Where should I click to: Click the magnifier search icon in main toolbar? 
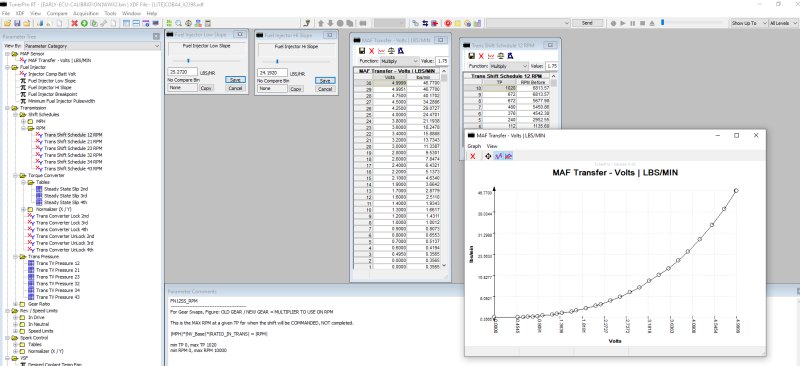tap(179, 23)
